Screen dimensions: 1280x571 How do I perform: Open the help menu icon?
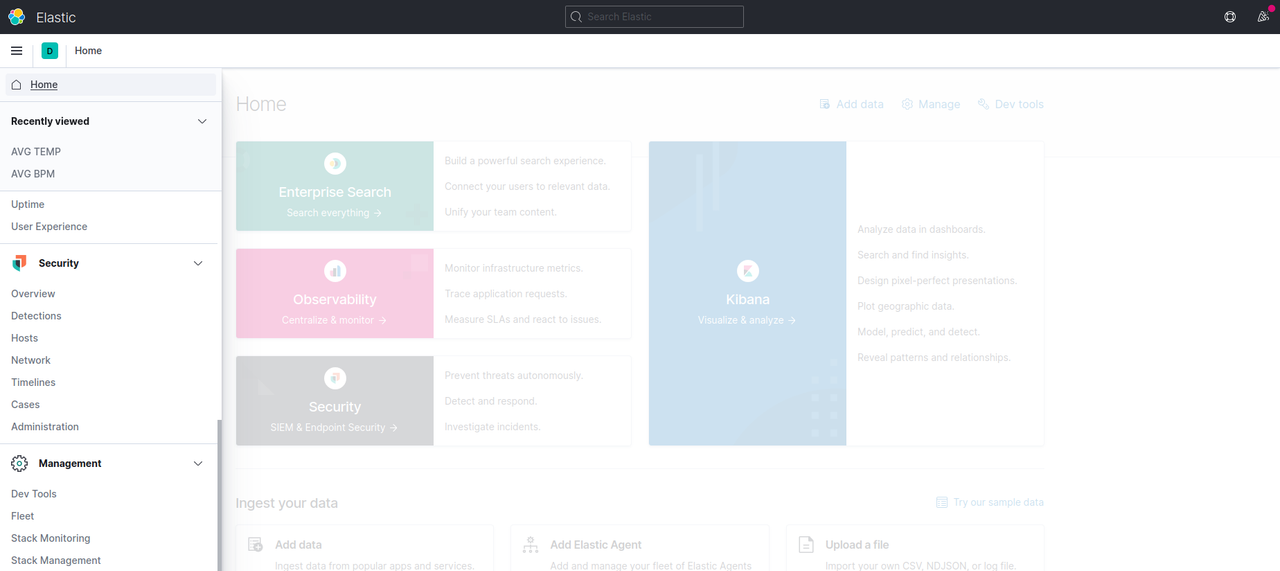pos(1230,17)
